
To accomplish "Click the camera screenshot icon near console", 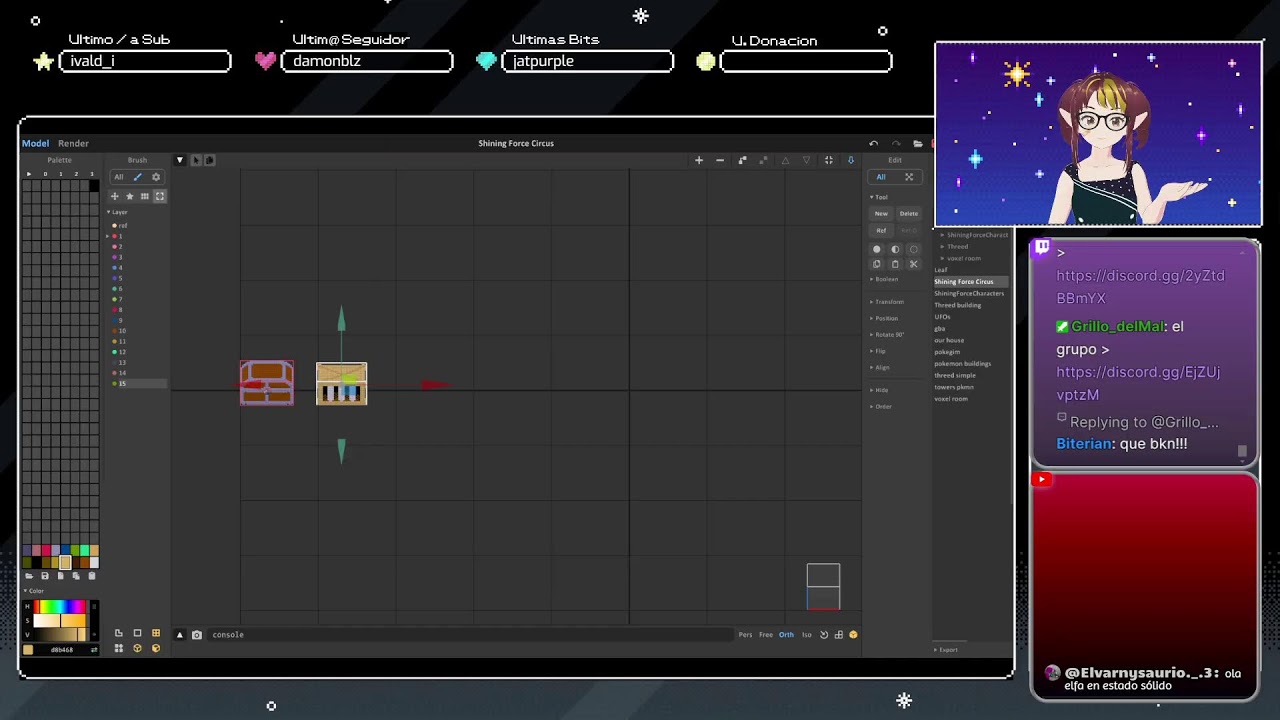I will [x=197, y=635].
